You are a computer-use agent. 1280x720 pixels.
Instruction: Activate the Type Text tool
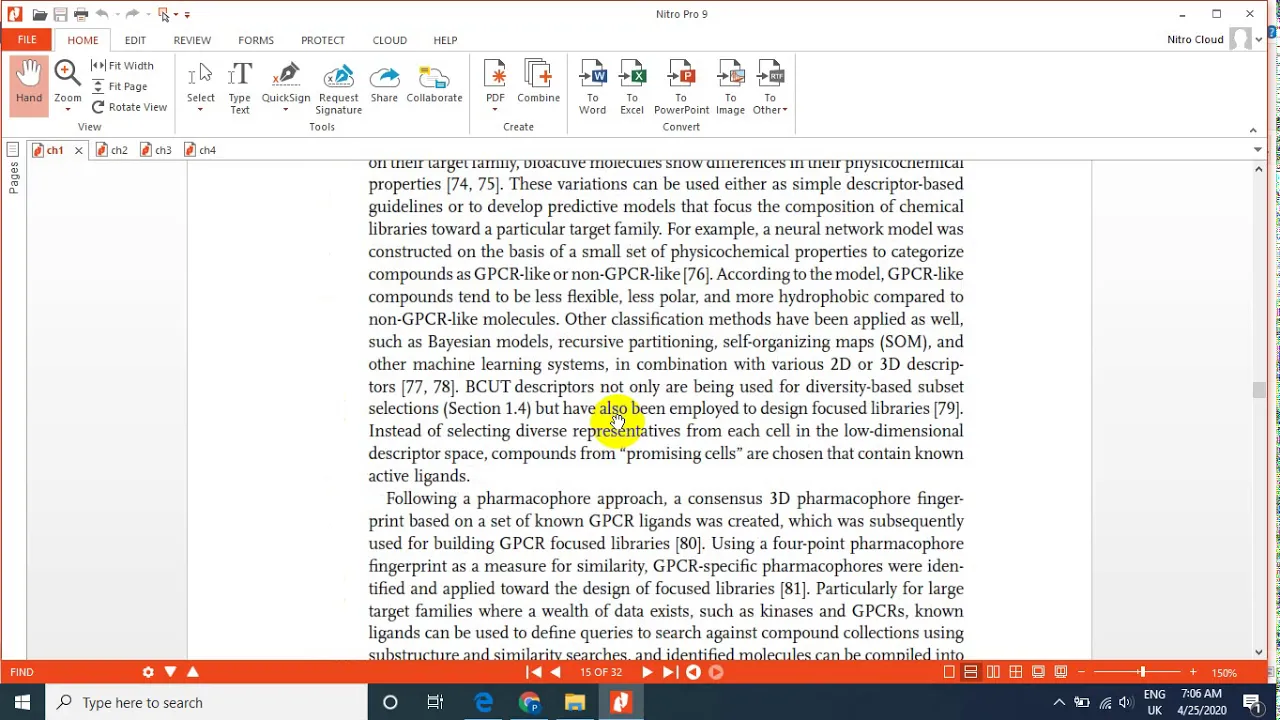click(x=240, y=88)
